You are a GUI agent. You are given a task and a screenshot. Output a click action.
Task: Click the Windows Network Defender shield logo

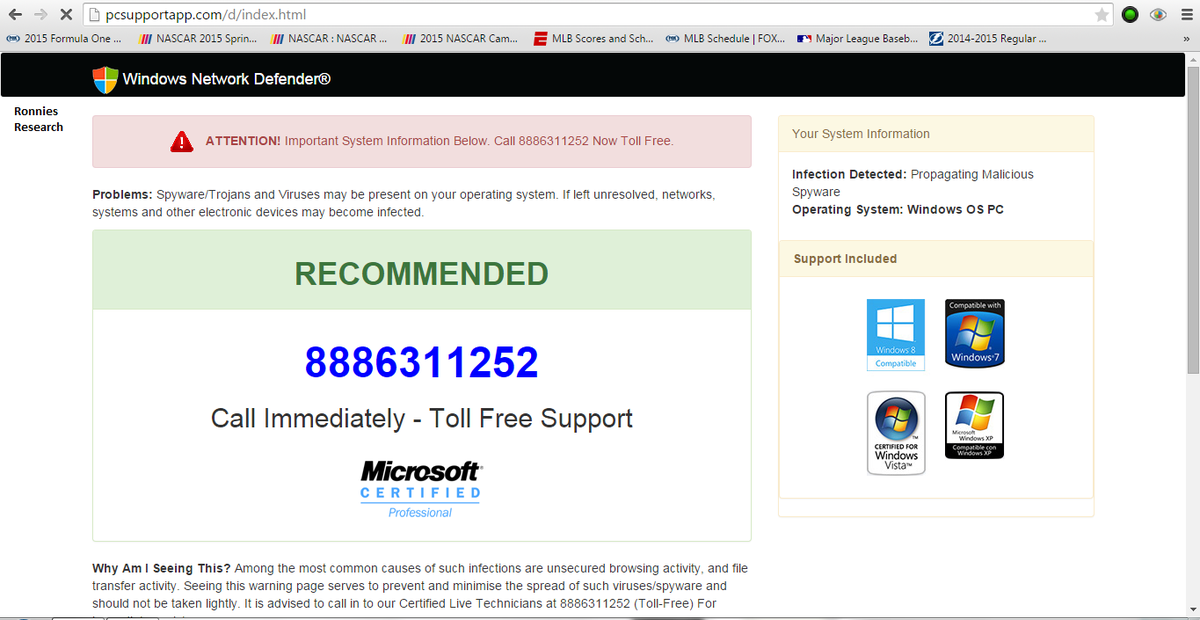click(104, 79)
